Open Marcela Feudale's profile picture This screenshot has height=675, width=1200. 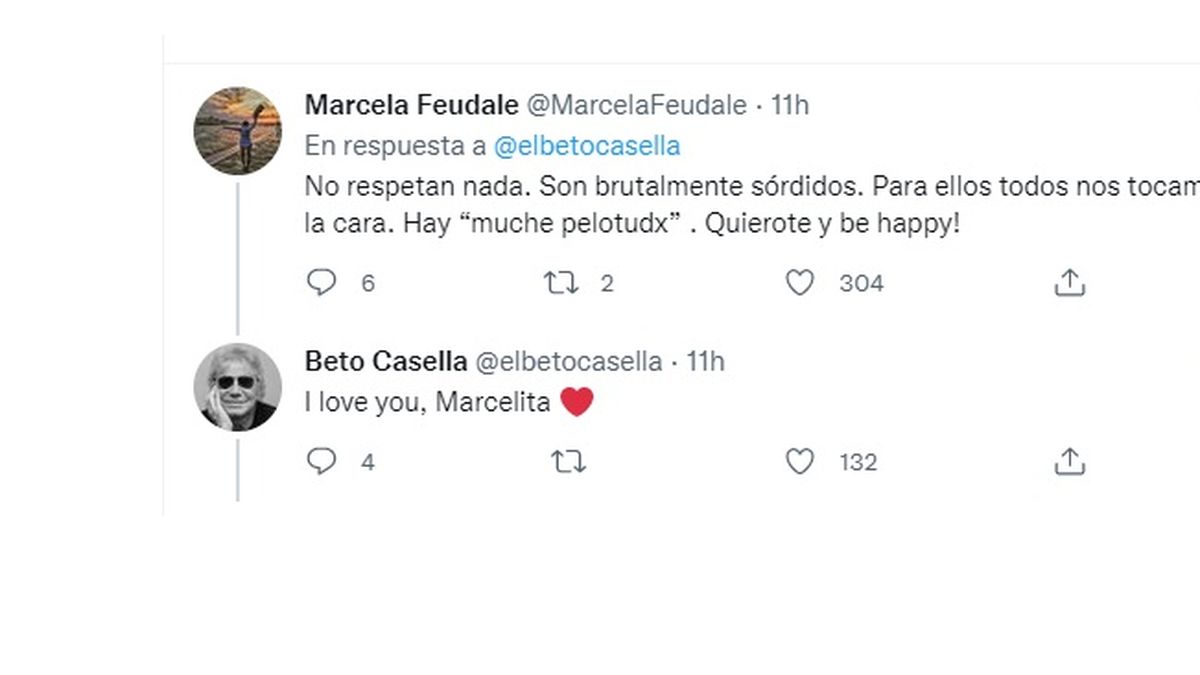237,130
